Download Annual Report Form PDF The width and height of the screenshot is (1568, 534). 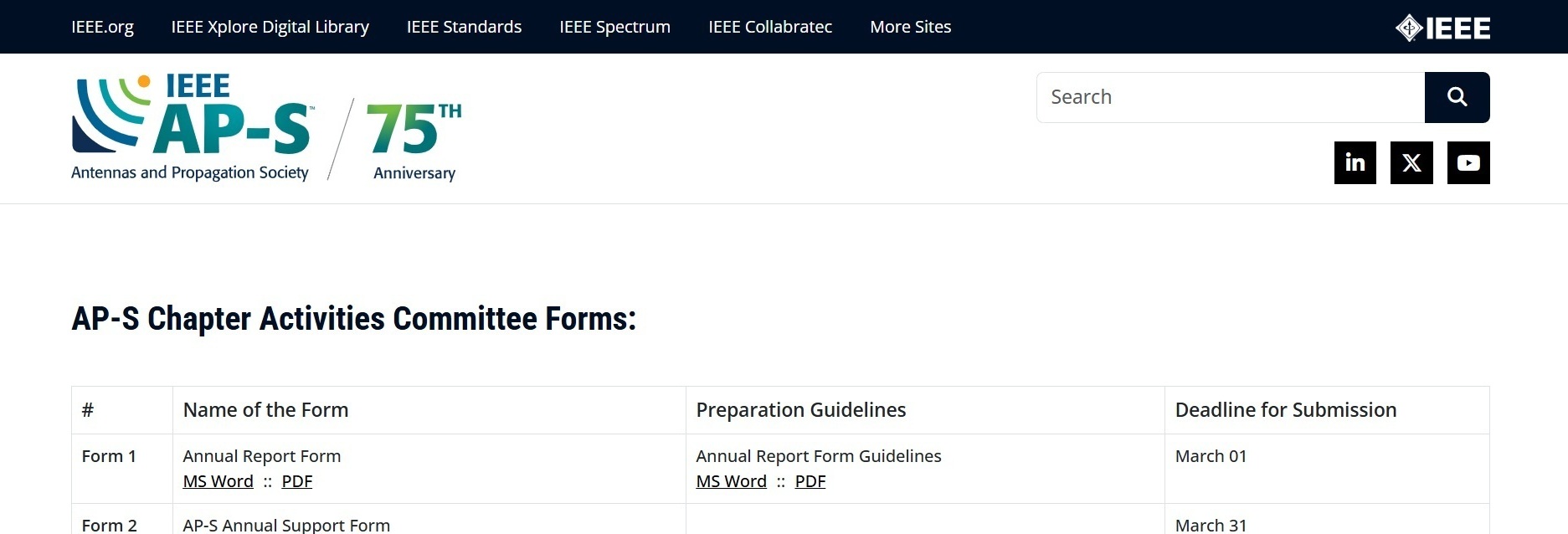pos(297,481)
